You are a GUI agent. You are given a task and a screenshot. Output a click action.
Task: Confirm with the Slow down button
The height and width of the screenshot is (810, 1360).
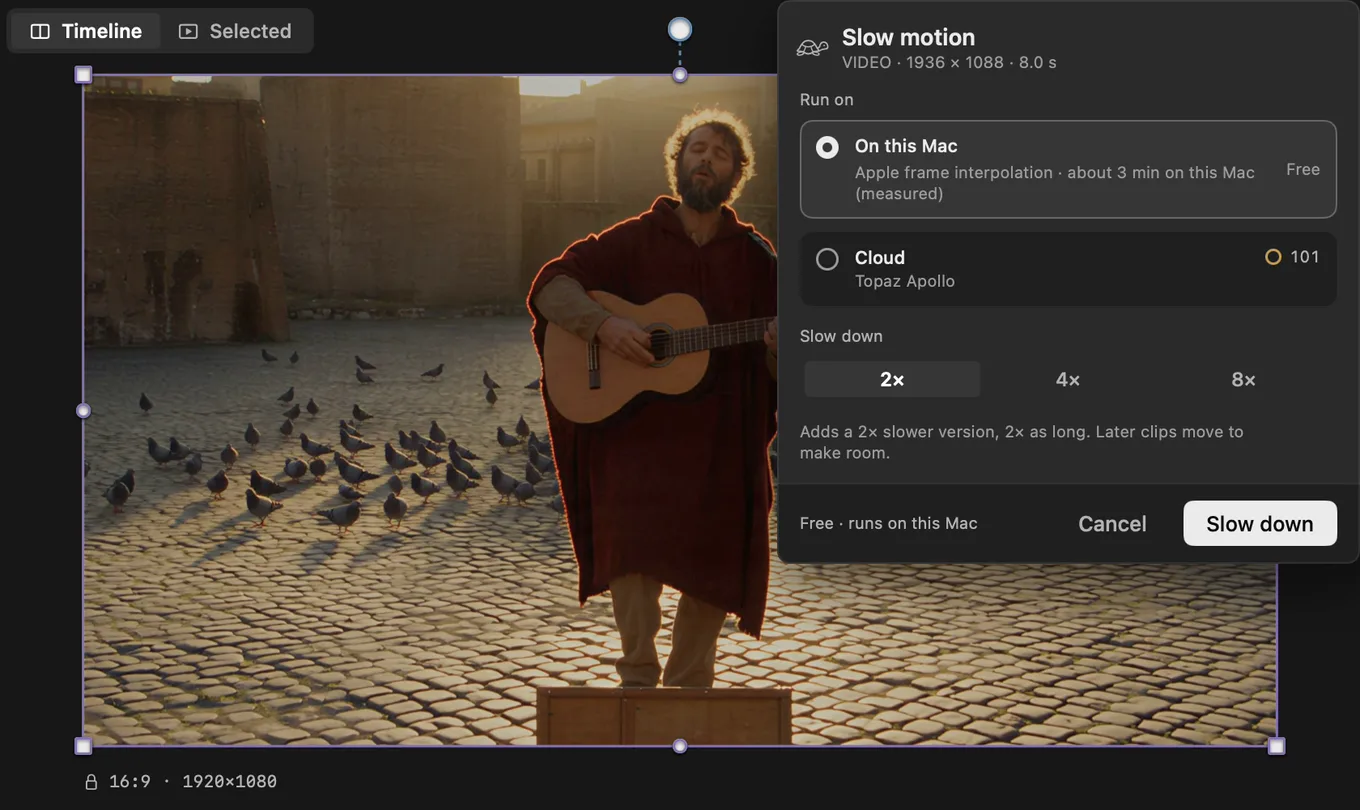click(1260, 524)
